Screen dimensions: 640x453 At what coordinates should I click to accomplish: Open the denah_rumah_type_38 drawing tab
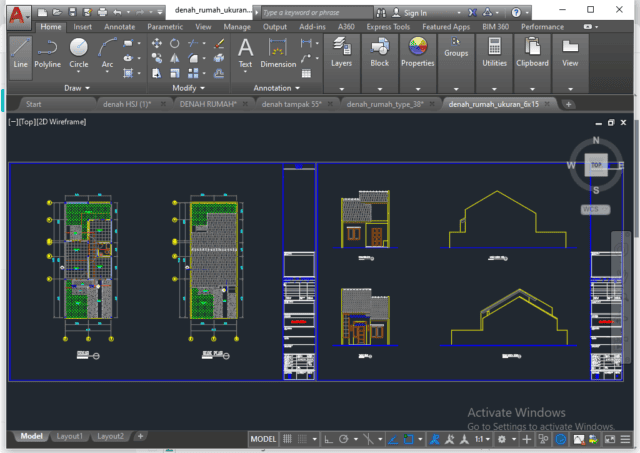coord(385,104)
